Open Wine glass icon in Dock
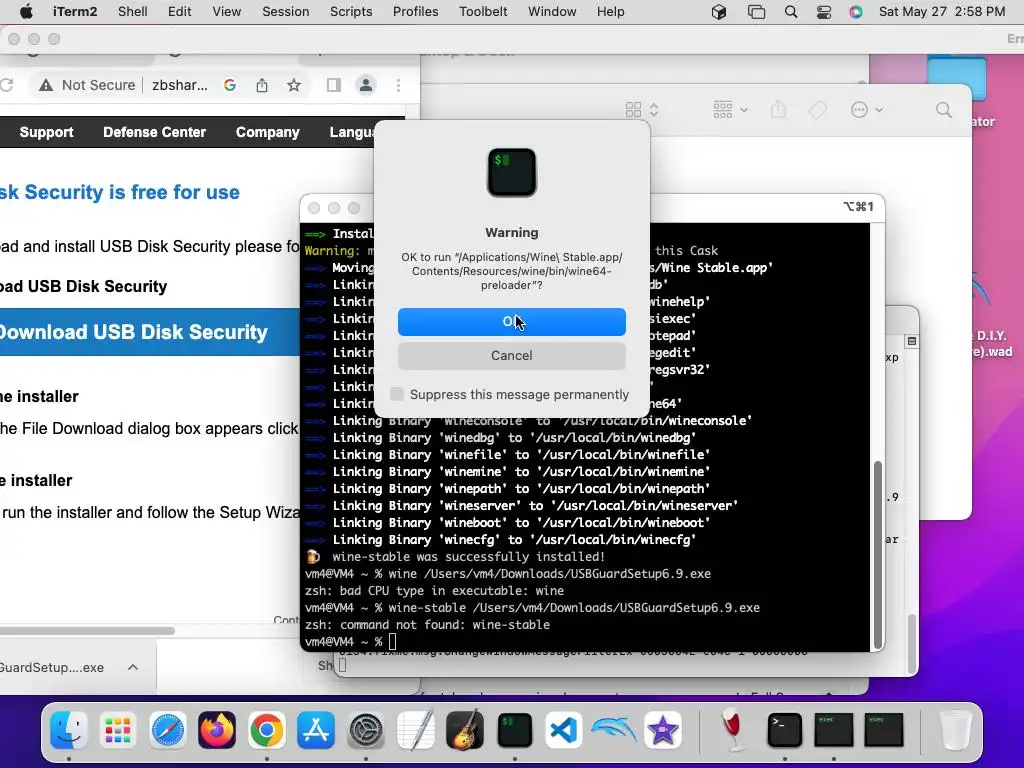 [x=734, y=730]
